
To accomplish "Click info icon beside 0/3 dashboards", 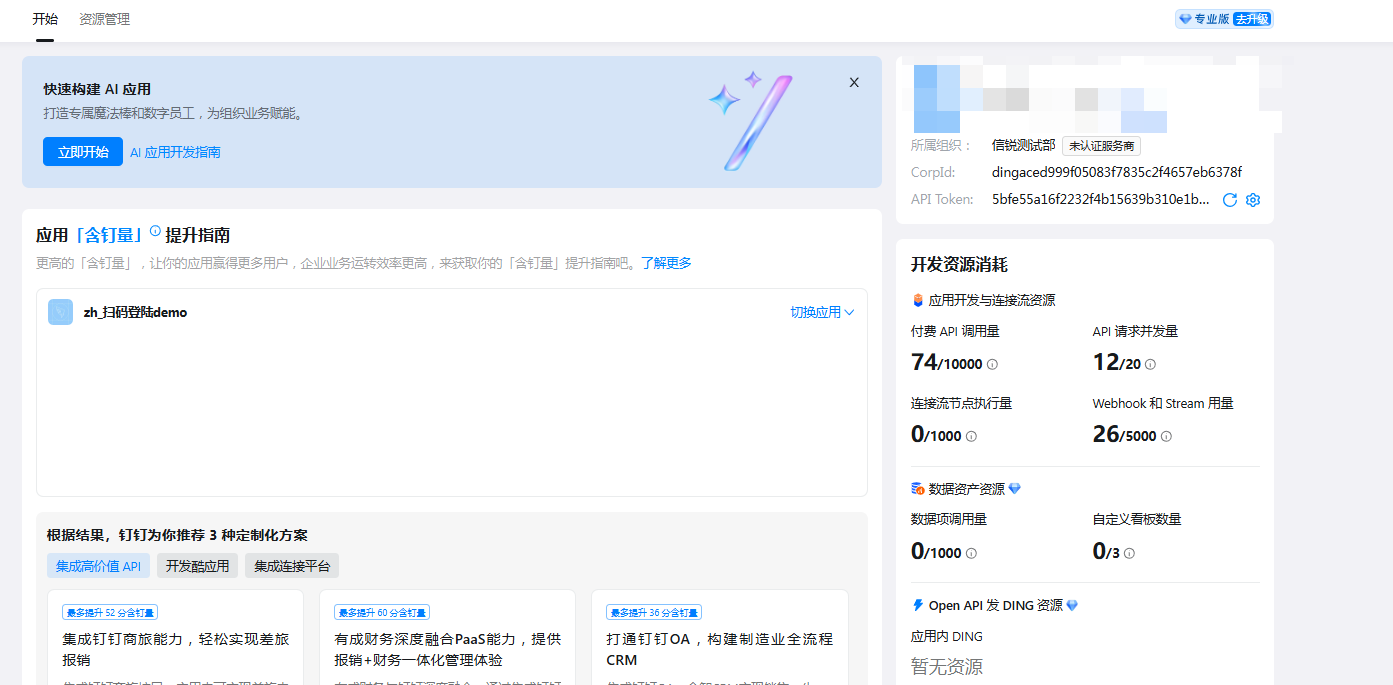I will pos(1129,553).
